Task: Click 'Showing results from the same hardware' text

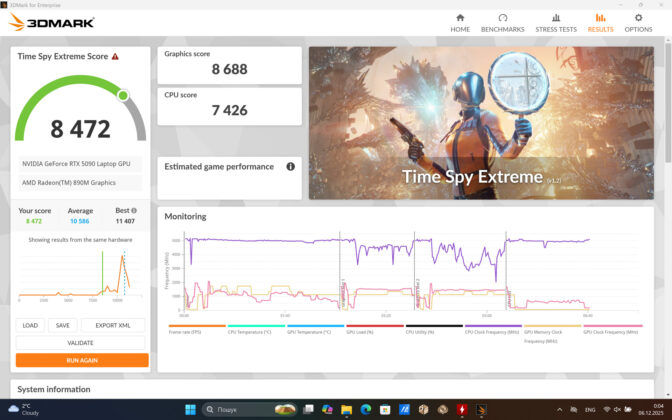Action: (x=80, y=240)
